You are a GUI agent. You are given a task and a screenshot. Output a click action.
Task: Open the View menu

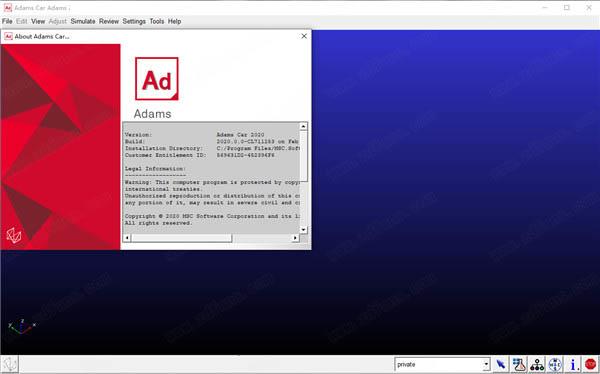click(x=38, y=21)
